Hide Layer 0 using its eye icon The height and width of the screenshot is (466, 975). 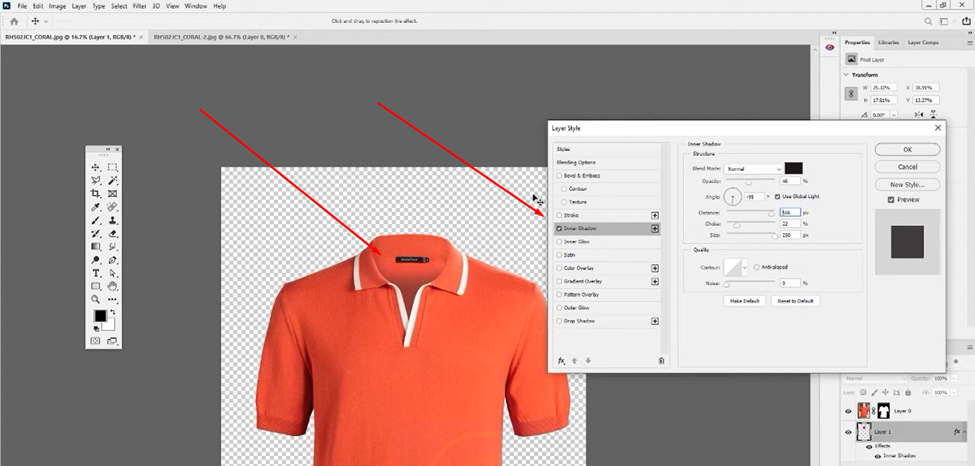tap(849, 411)
